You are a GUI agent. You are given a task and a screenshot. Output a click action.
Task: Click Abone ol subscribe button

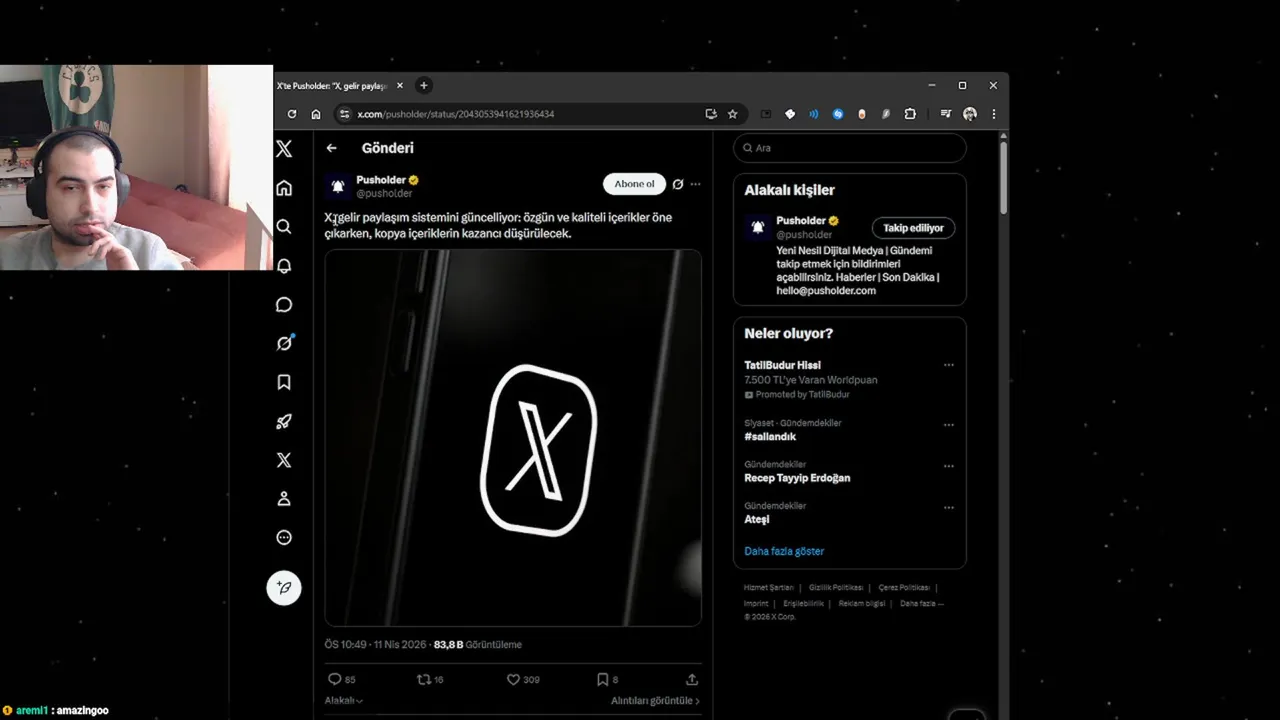(634, 184)
